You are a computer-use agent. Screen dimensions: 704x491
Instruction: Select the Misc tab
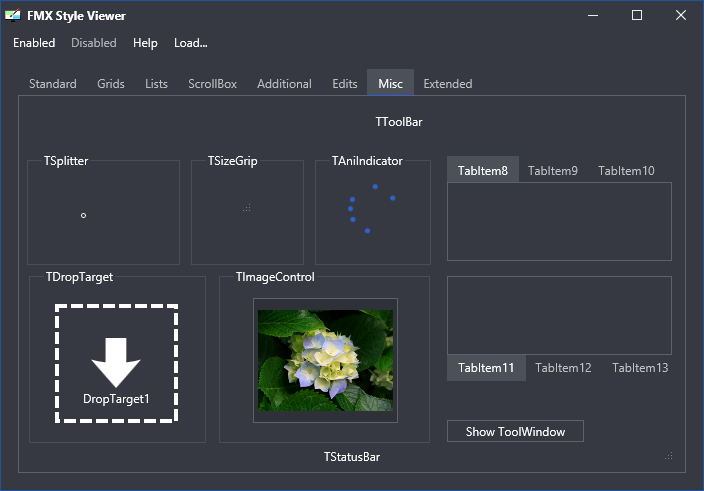[x=390, y=83]
